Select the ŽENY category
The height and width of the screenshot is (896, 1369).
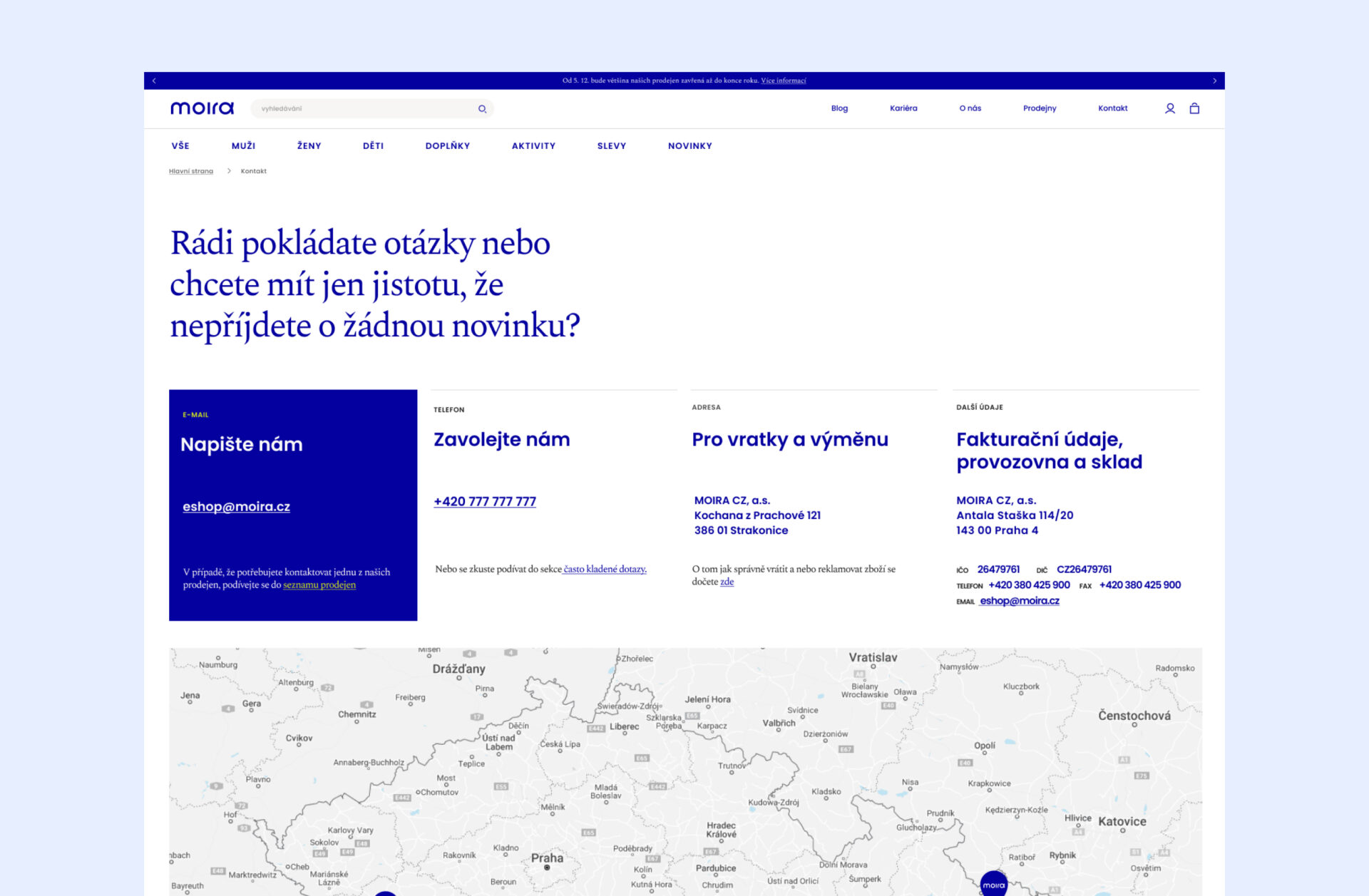point(309,146)
